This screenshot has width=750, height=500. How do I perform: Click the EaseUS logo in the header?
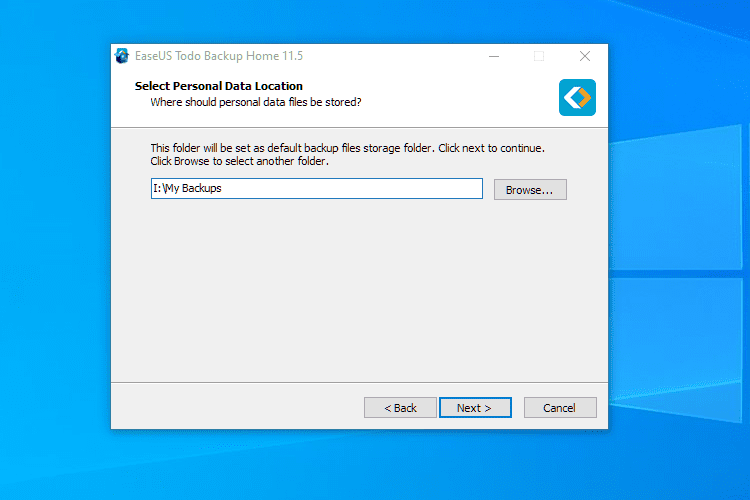(x=577, y=98)
